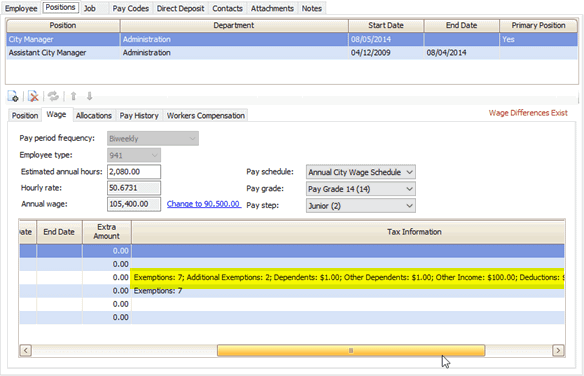Click the 04/12/2009 start date cell
584x376 pixels.
pos(386,52)
